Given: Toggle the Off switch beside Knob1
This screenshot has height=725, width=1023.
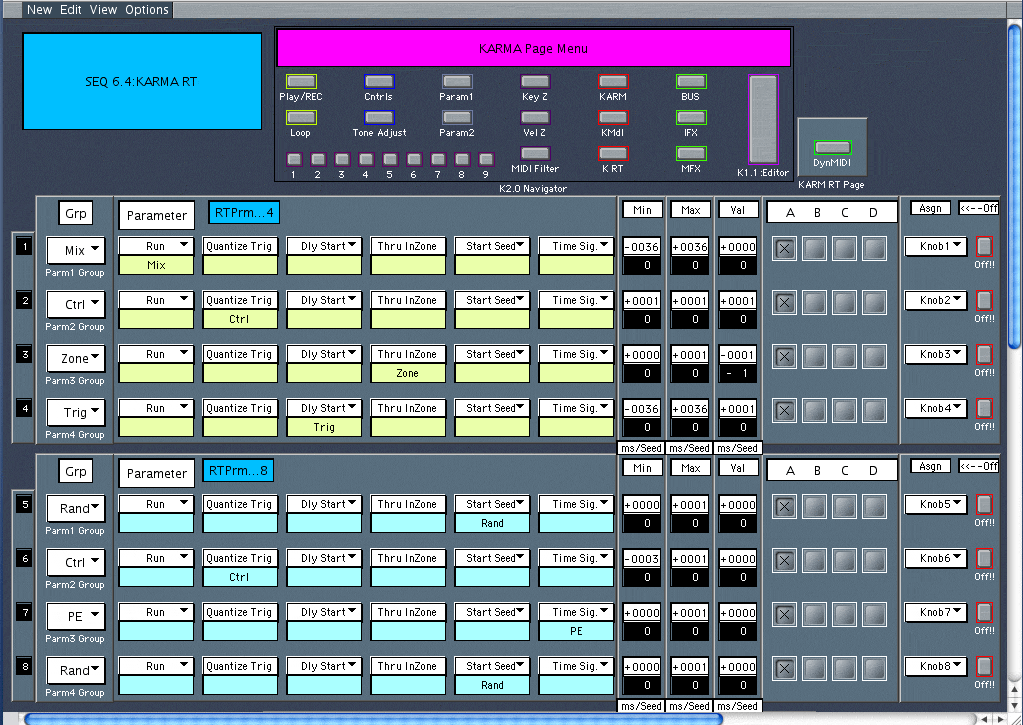Looking at the screenshot, I should pyautogui.click(x=984, y=246).
